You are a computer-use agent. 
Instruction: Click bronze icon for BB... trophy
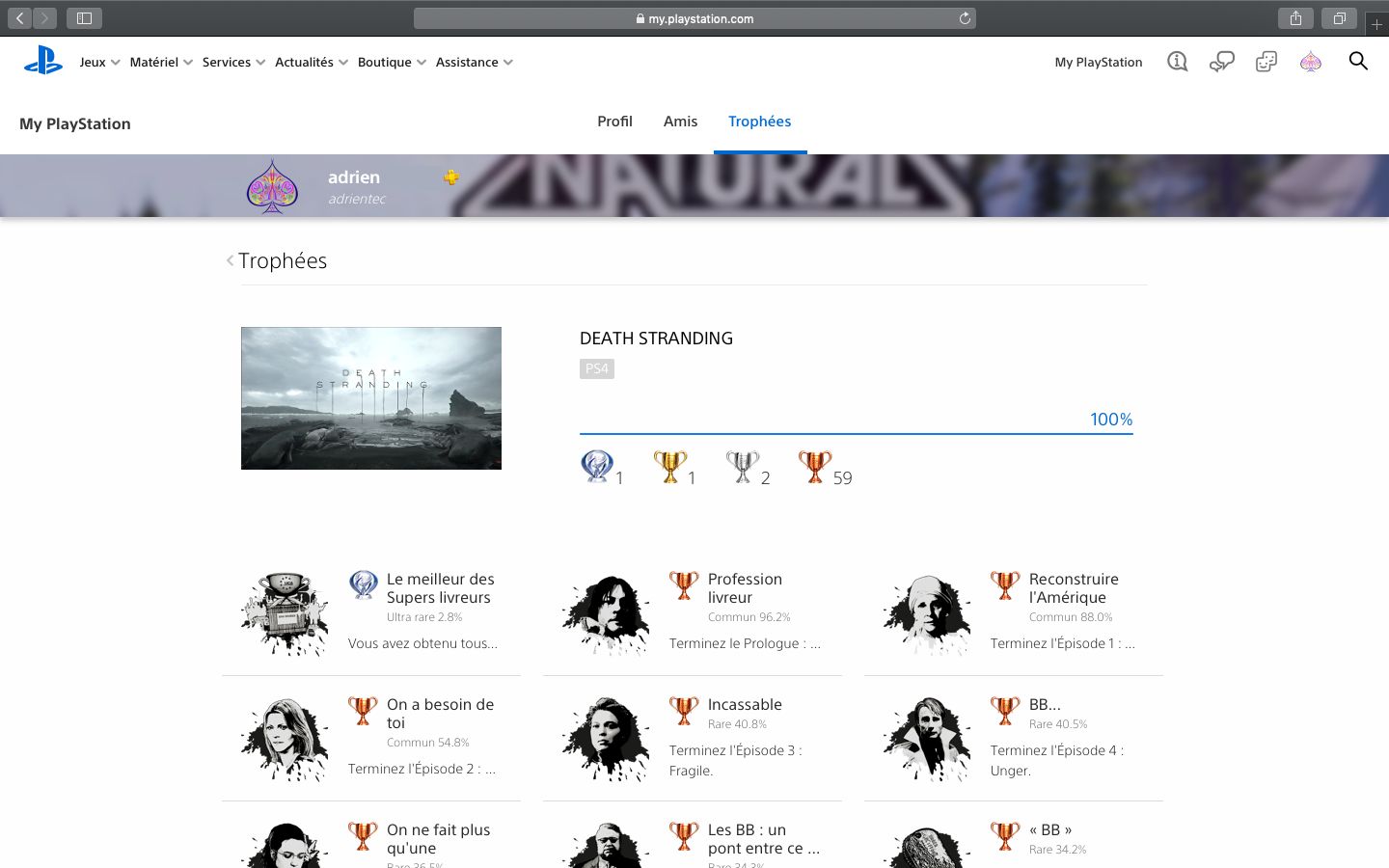pyautogui.click(x=1005, y=710)
